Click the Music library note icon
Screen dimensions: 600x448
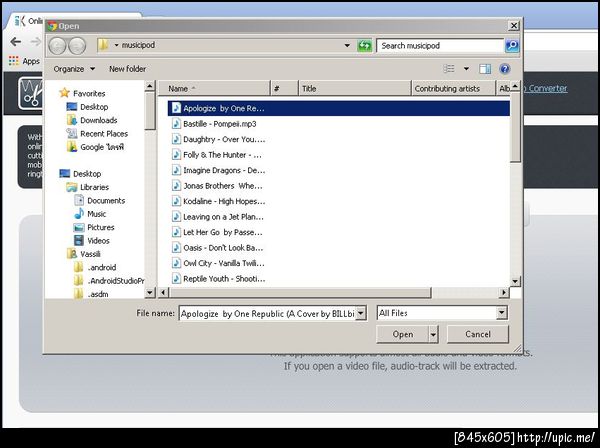79,213
